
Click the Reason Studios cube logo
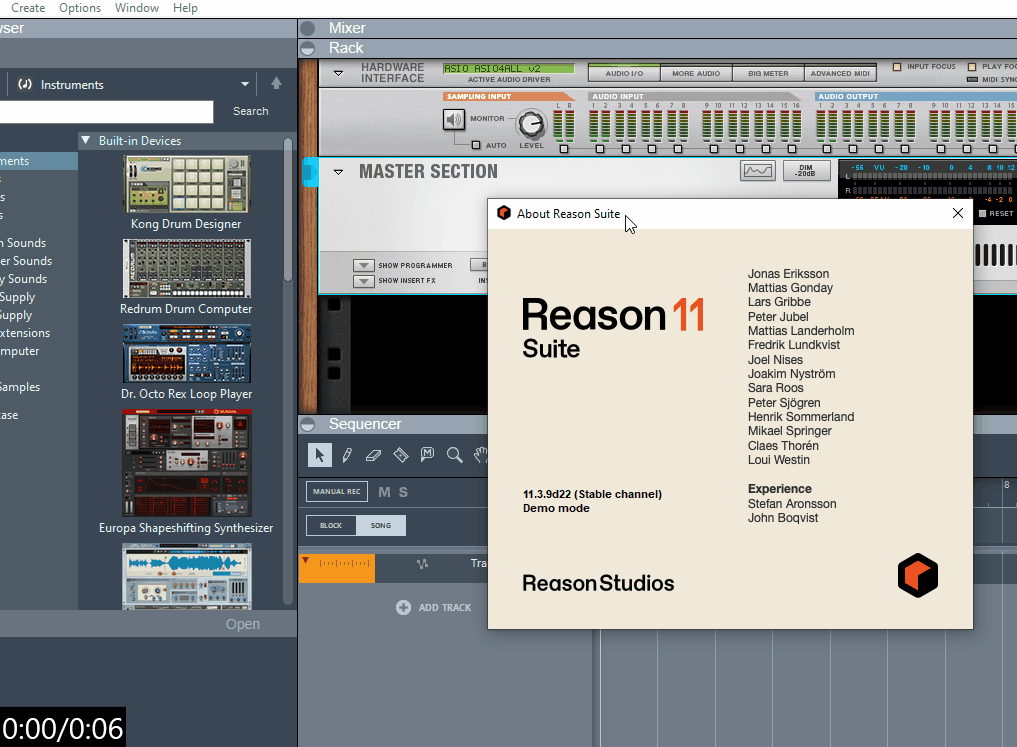pos(917,575)
